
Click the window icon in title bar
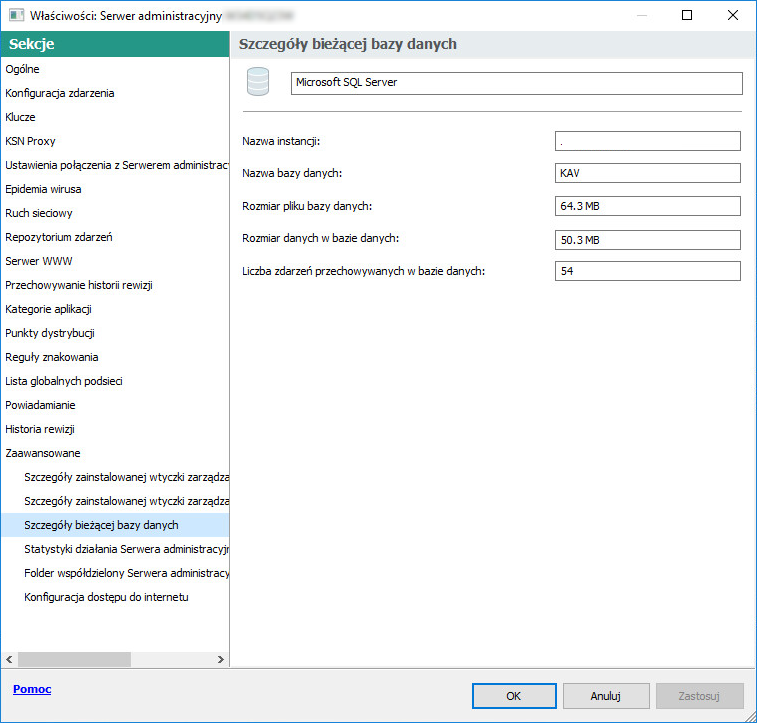16,15
